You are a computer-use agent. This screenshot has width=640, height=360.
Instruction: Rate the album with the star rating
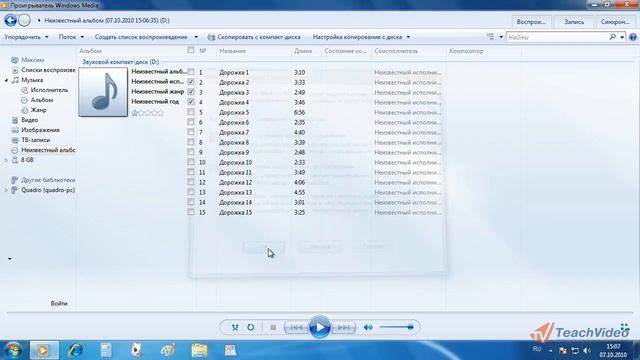click(147, 113)
